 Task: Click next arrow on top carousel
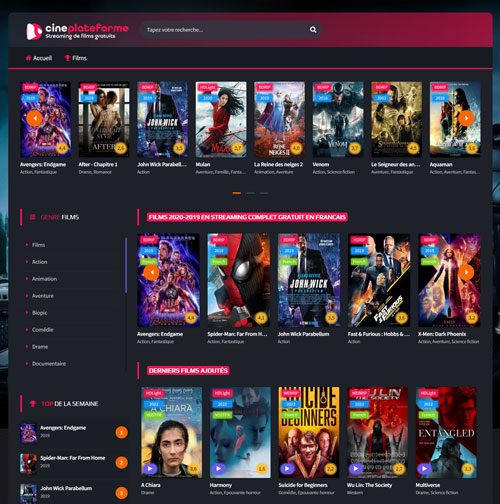tap(466, 118)
